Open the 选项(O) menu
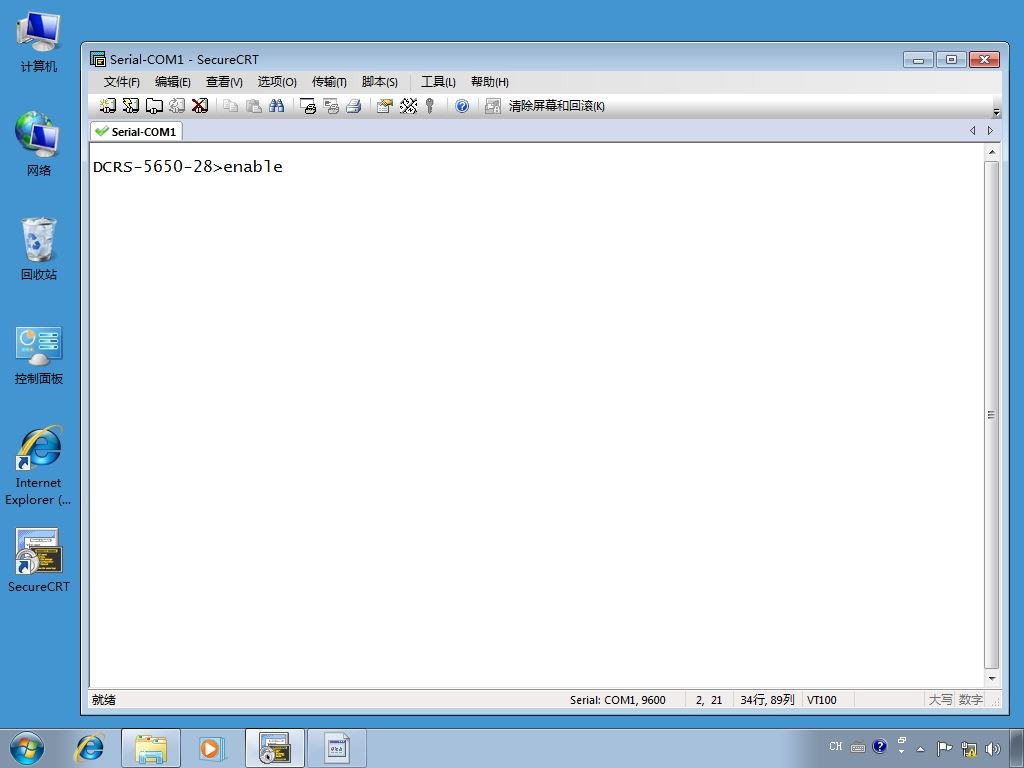 click(277, 82)
